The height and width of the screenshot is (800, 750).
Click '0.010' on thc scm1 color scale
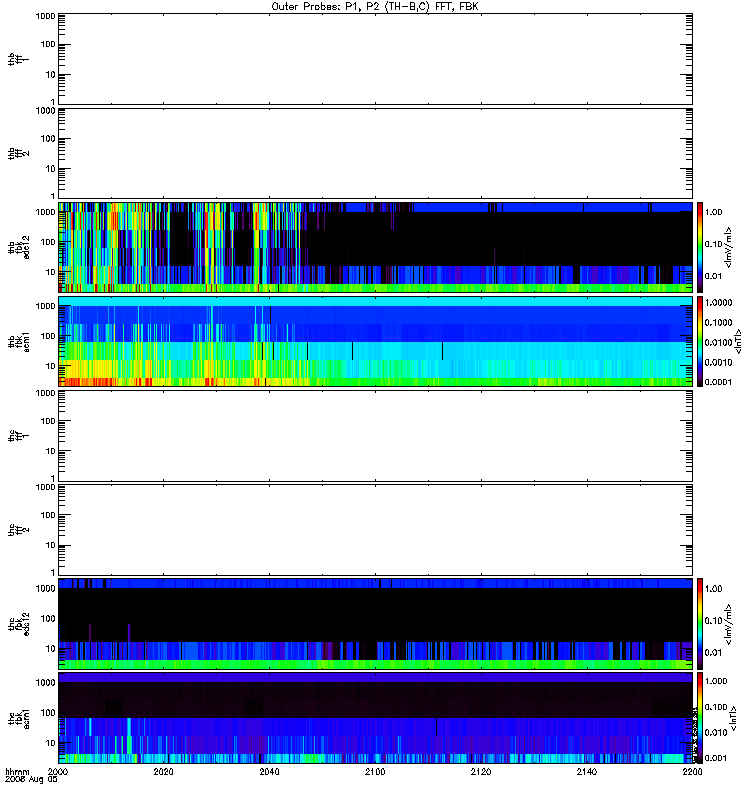716,733
